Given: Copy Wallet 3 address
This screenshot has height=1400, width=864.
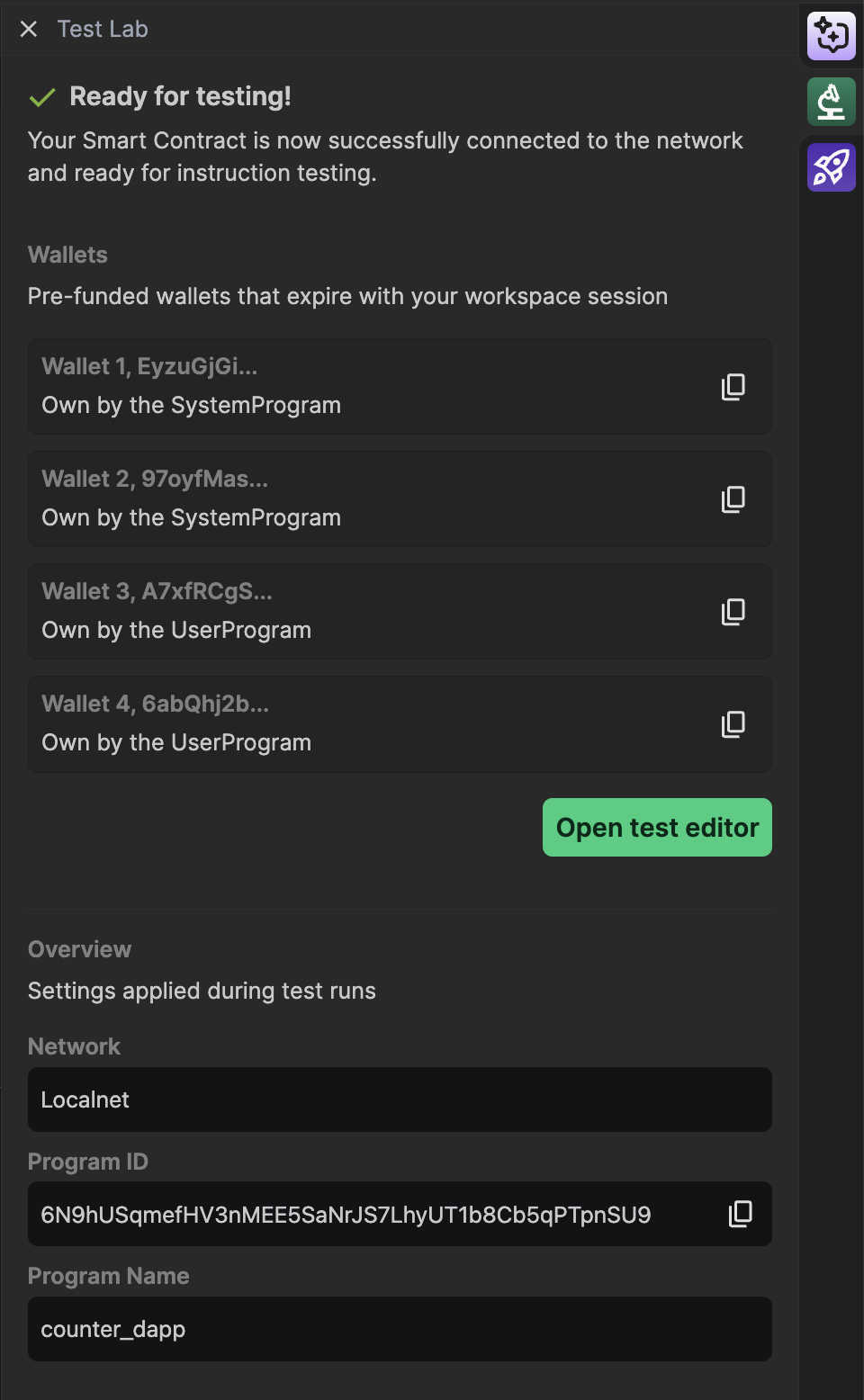Looking at the screenshot, I should pyautogui.click(x=733, y=612).
